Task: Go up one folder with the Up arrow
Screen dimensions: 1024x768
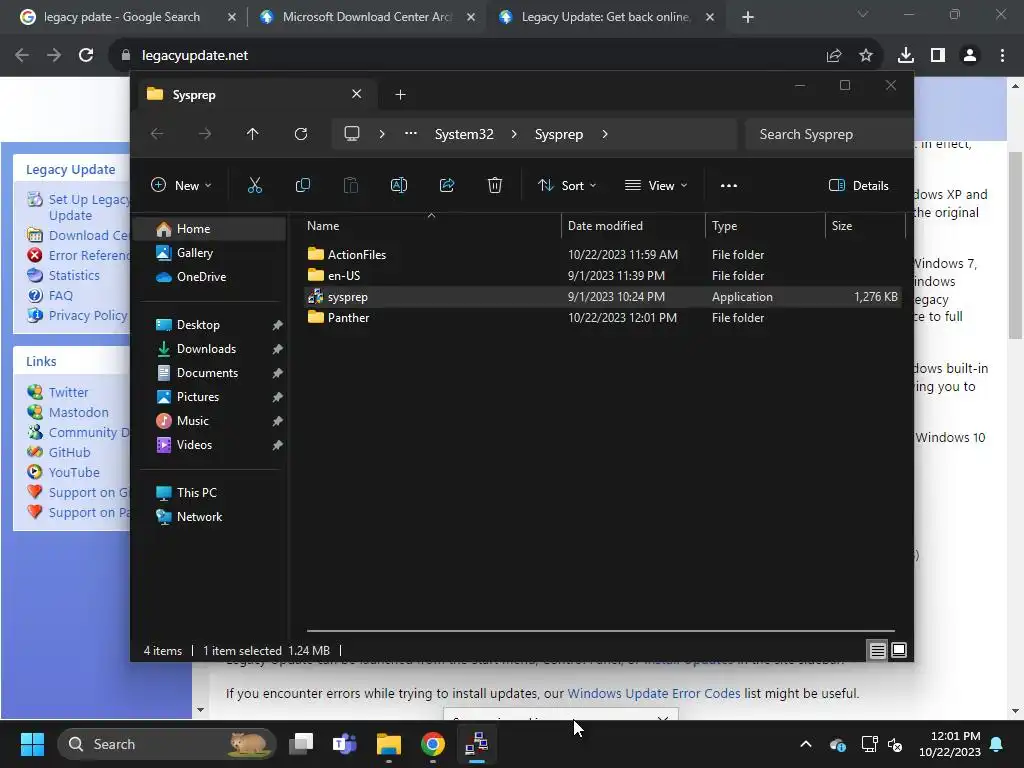Action: (253, 134)
